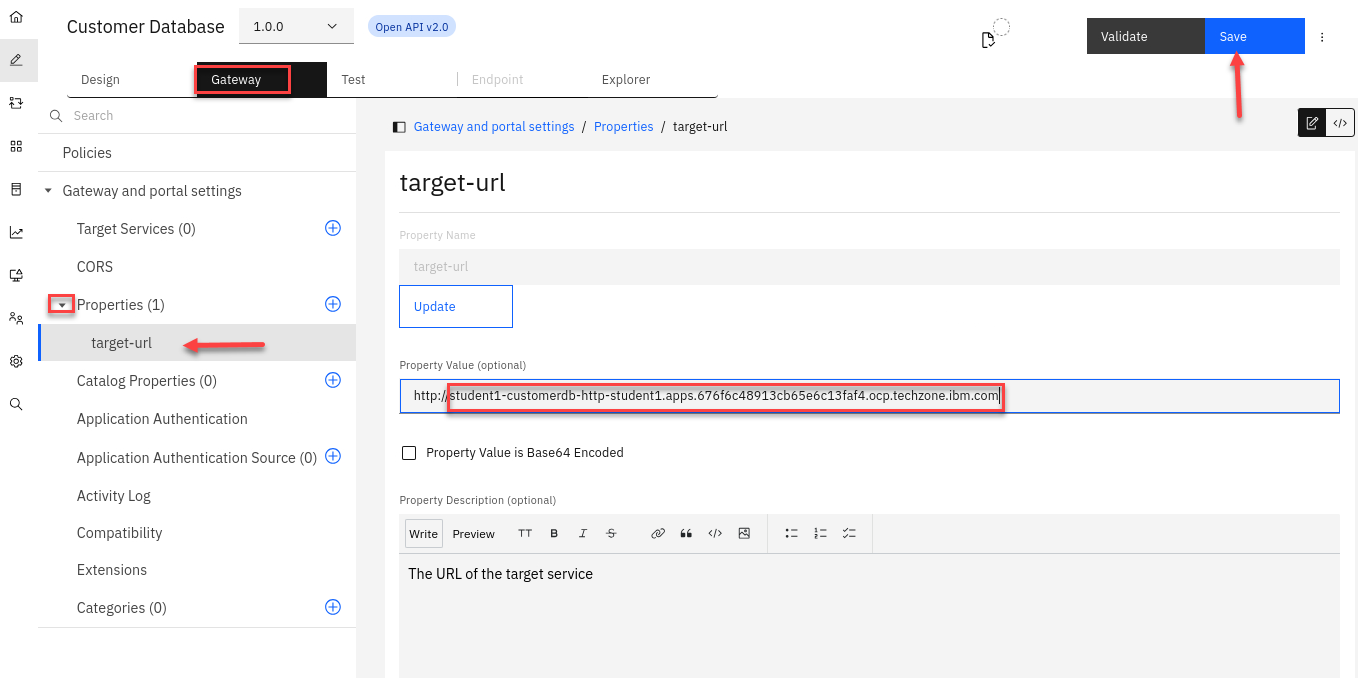
Task: Insert bulleted list in description editor
Action: pyautogui.click(x=791, y=533)
